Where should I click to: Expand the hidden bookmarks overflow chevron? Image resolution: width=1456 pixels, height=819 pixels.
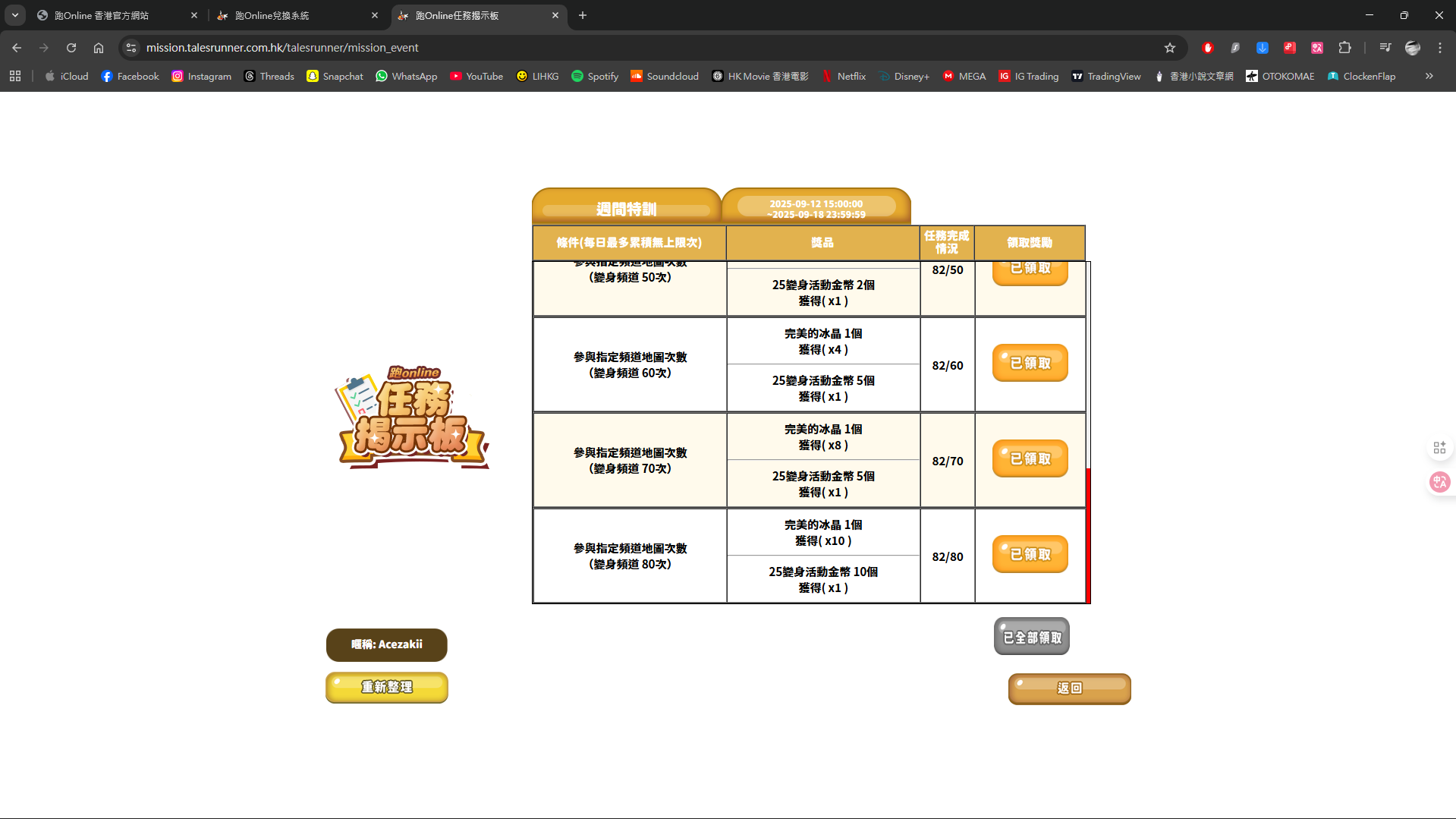pos(1429,77)
